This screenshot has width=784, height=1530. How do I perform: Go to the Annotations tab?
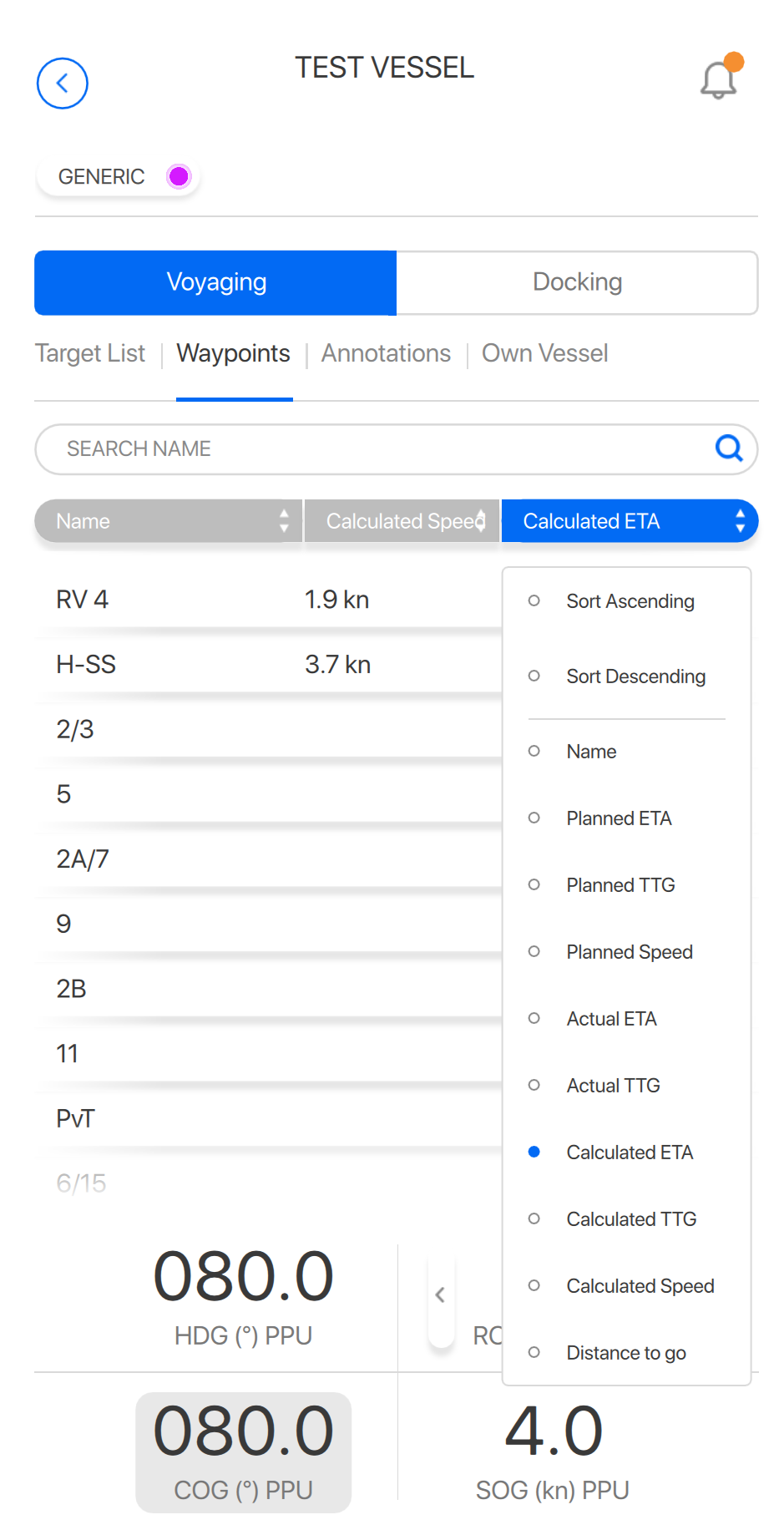(386, 353)
